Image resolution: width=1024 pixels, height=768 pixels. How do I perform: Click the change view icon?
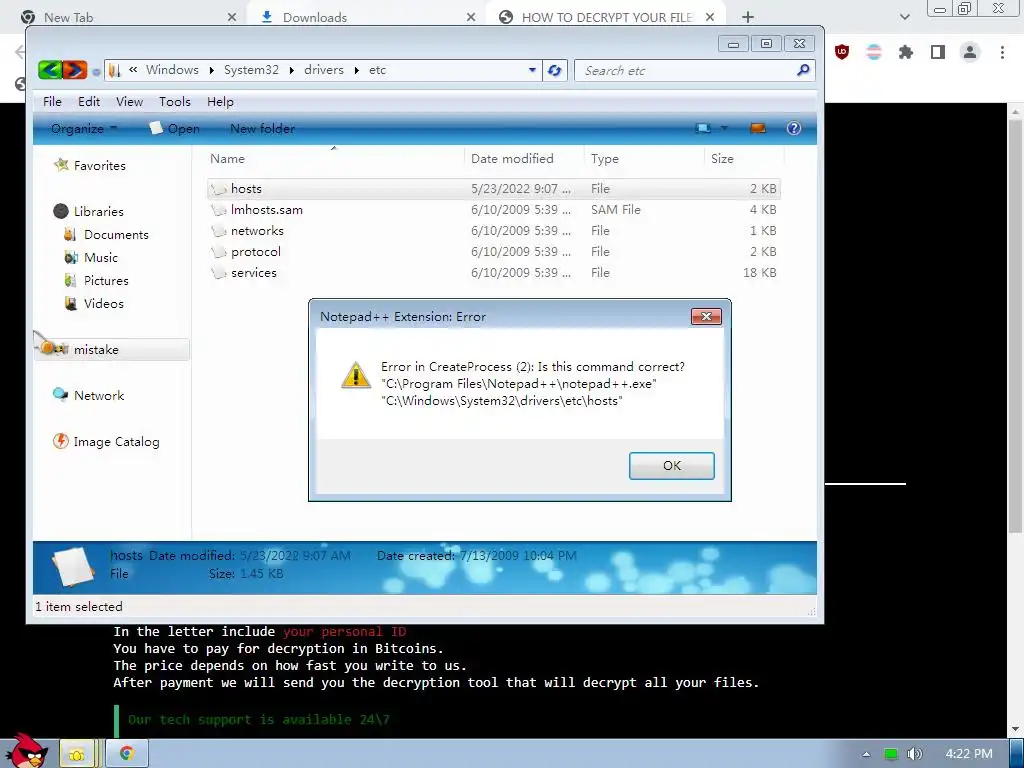point(703,128)
